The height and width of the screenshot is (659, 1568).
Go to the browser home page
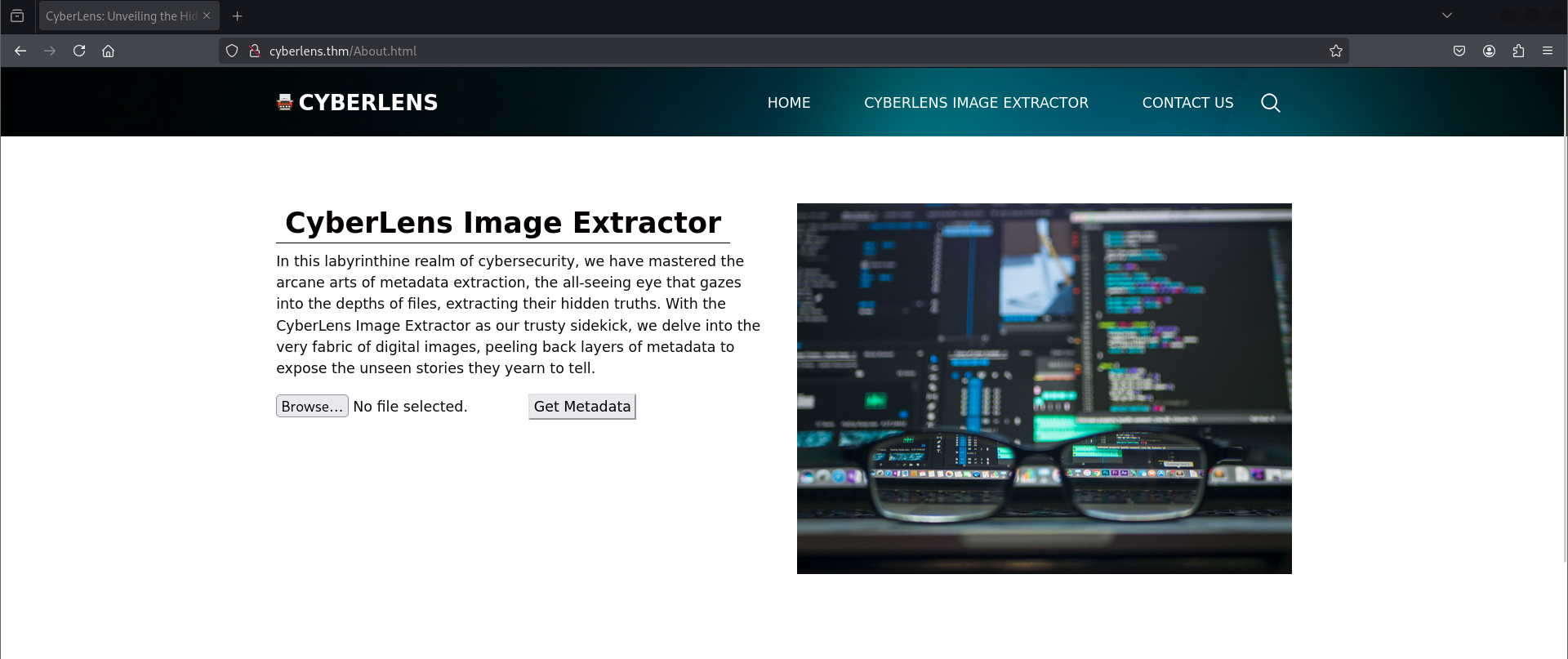(108, 51)
